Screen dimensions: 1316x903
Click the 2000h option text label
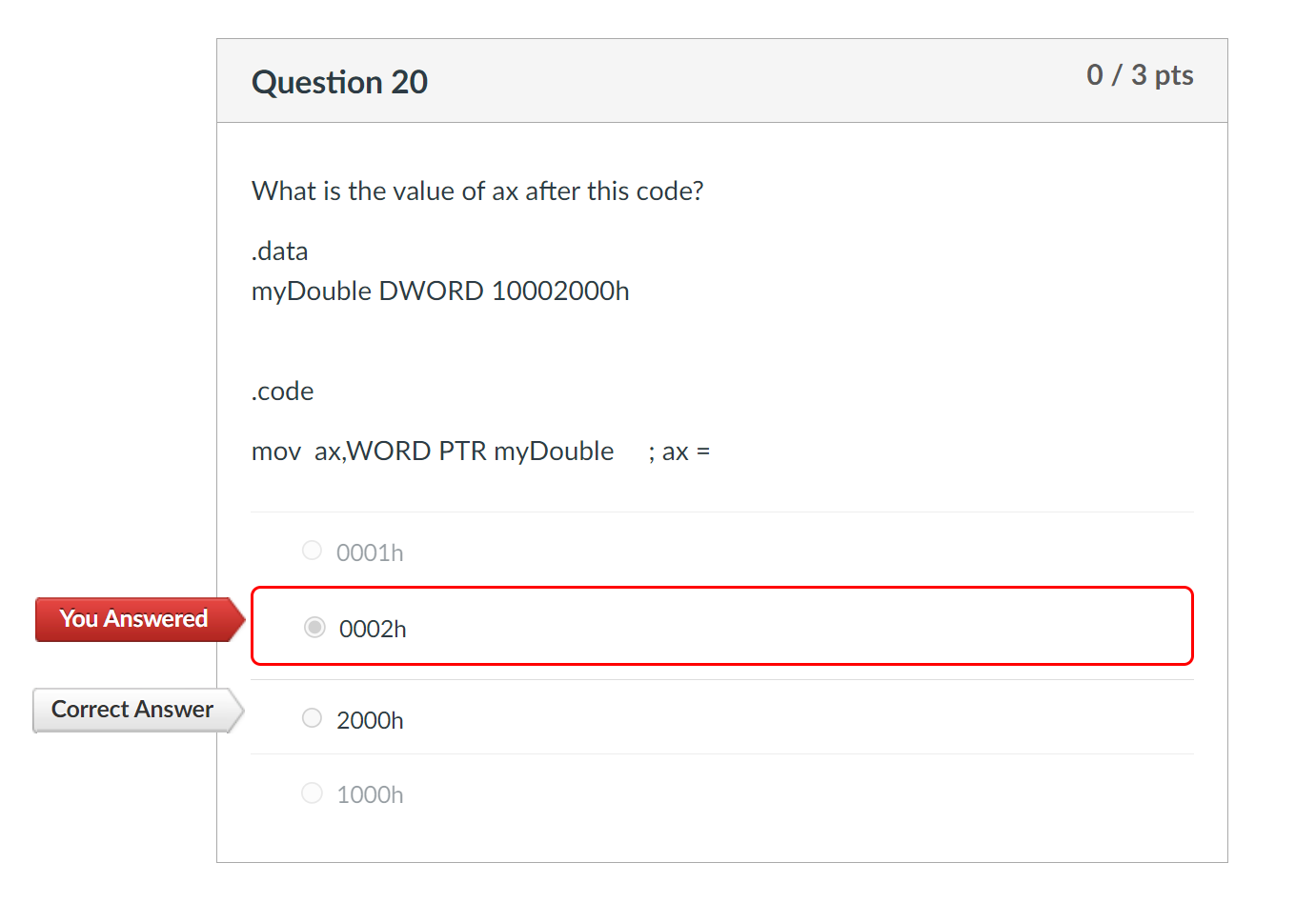click(x=371, y=720)
